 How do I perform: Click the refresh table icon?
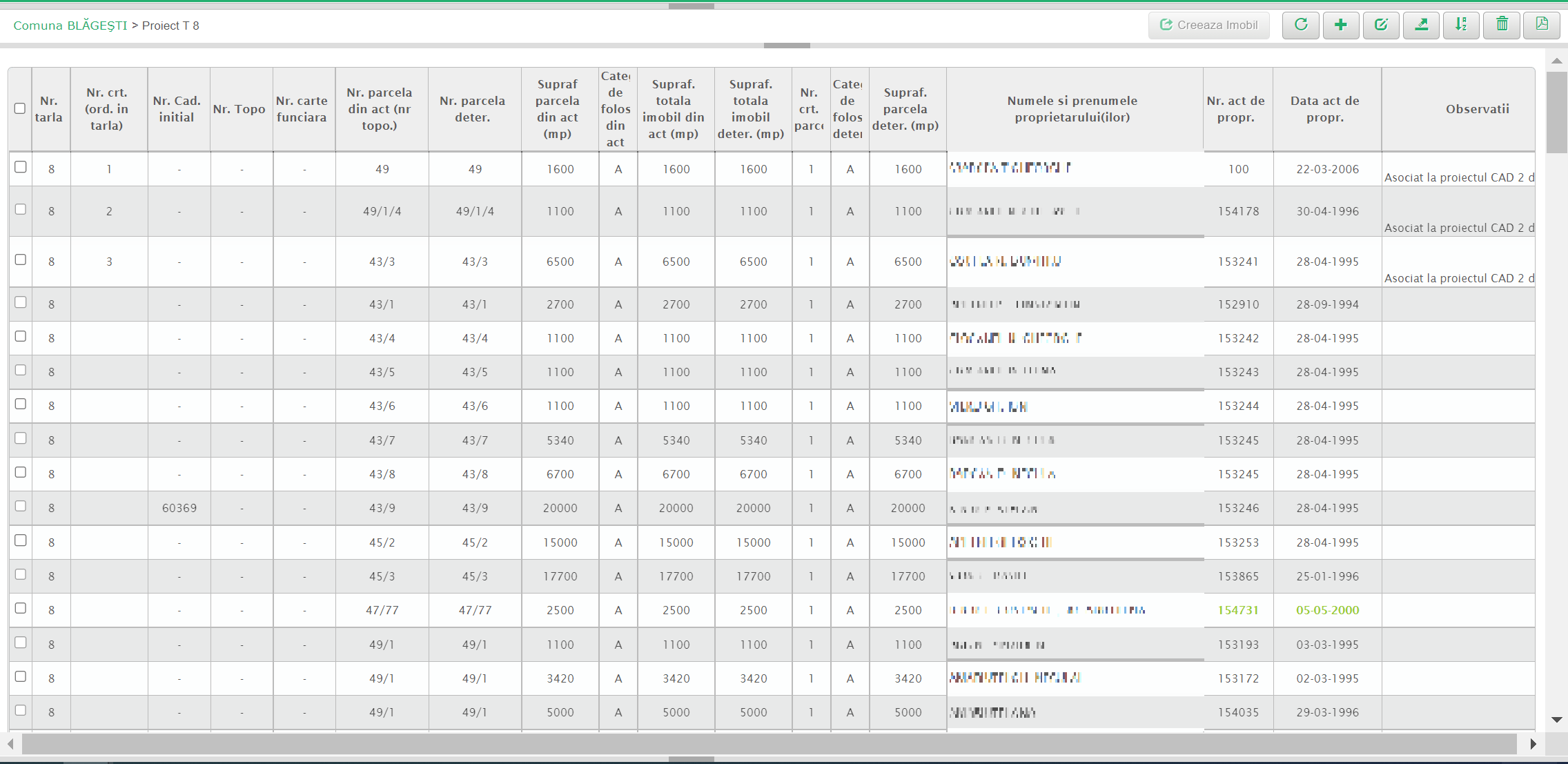click(1301, 26)
